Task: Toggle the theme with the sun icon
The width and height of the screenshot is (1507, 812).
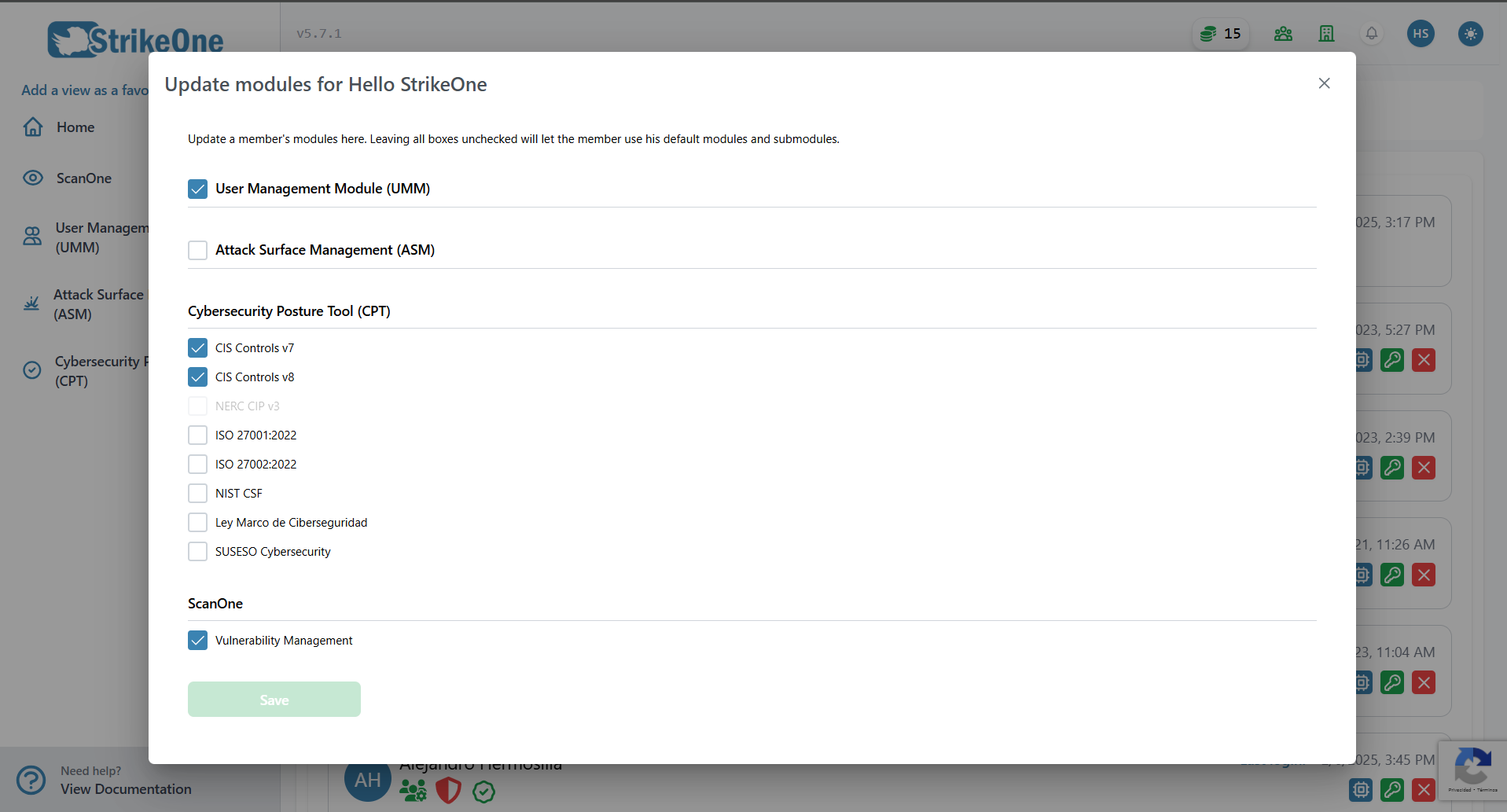Action: click(1469, 34)
